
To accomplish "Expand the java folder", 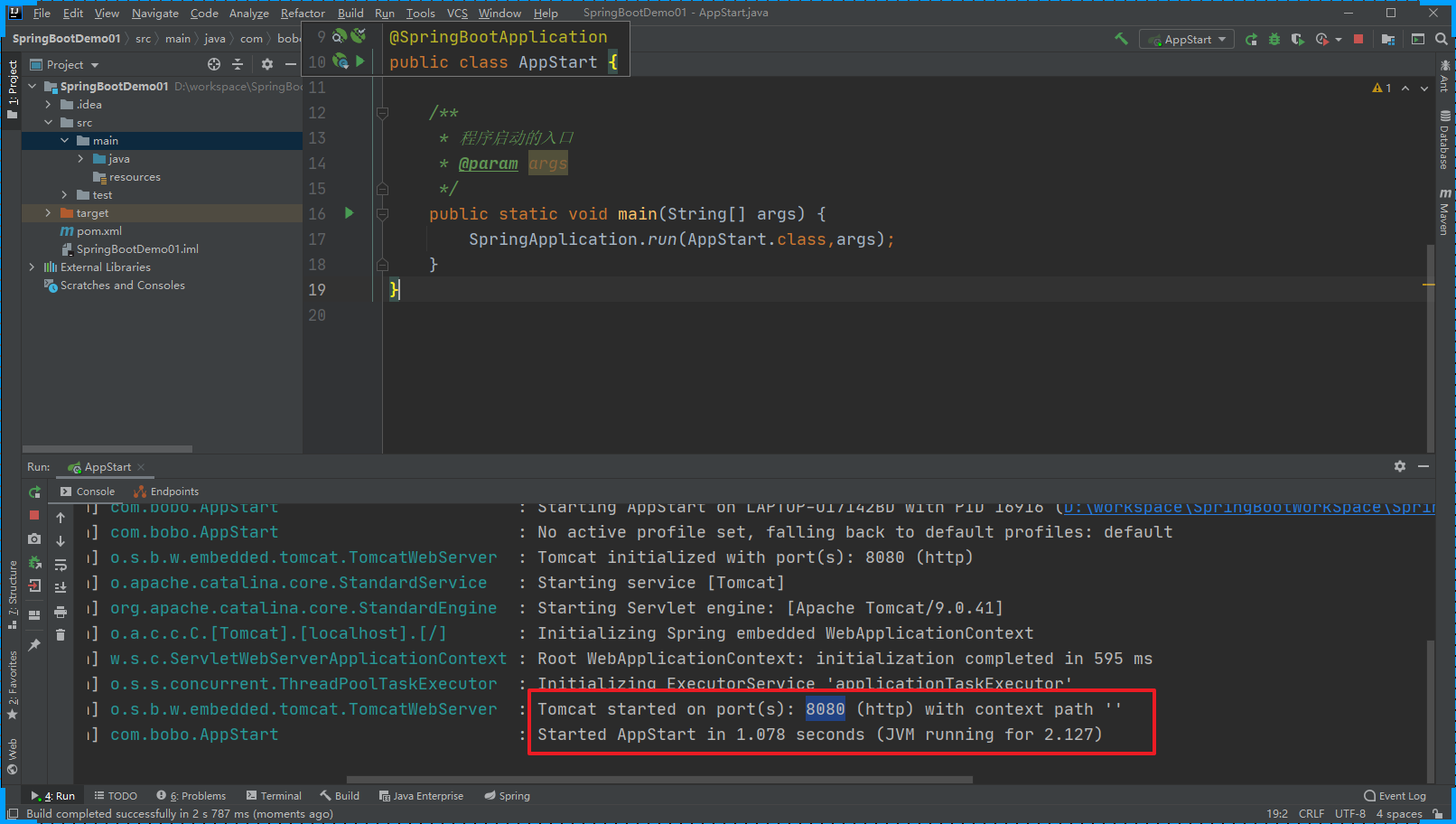I will pos(81,159).
